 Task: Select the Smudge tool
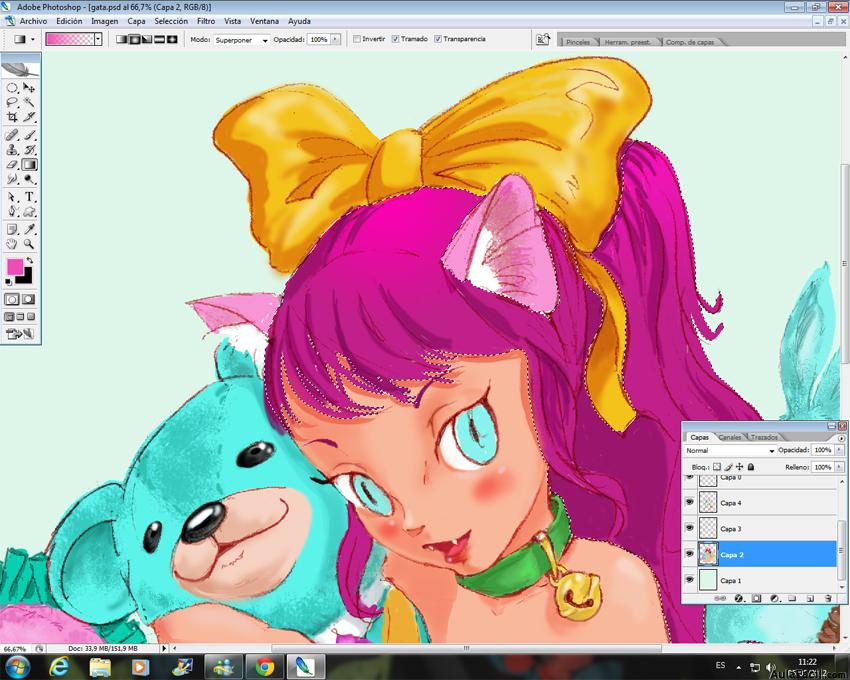(x=12, y=179)
